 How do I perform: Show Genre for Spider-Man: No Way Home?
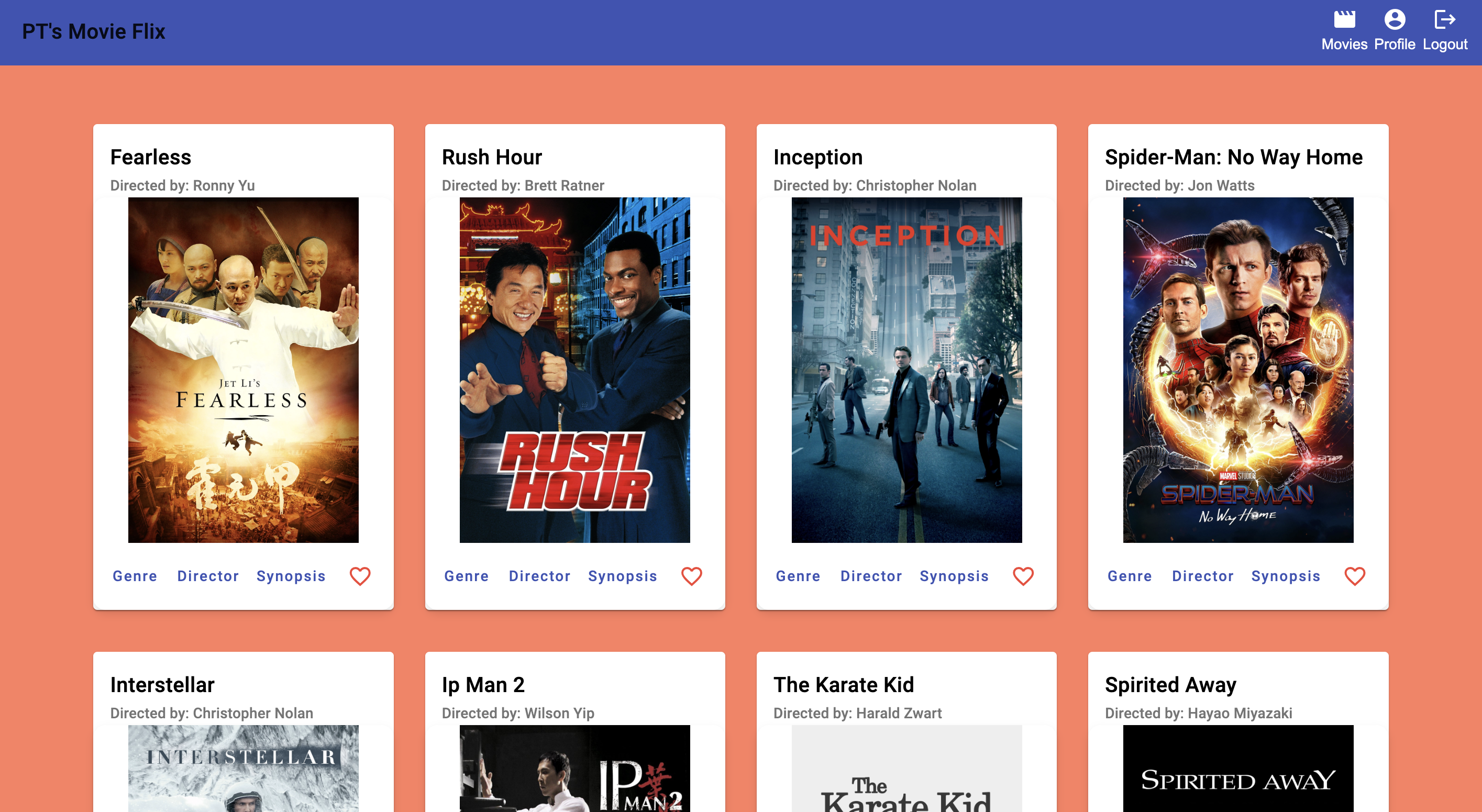[x=1130, y=576]
